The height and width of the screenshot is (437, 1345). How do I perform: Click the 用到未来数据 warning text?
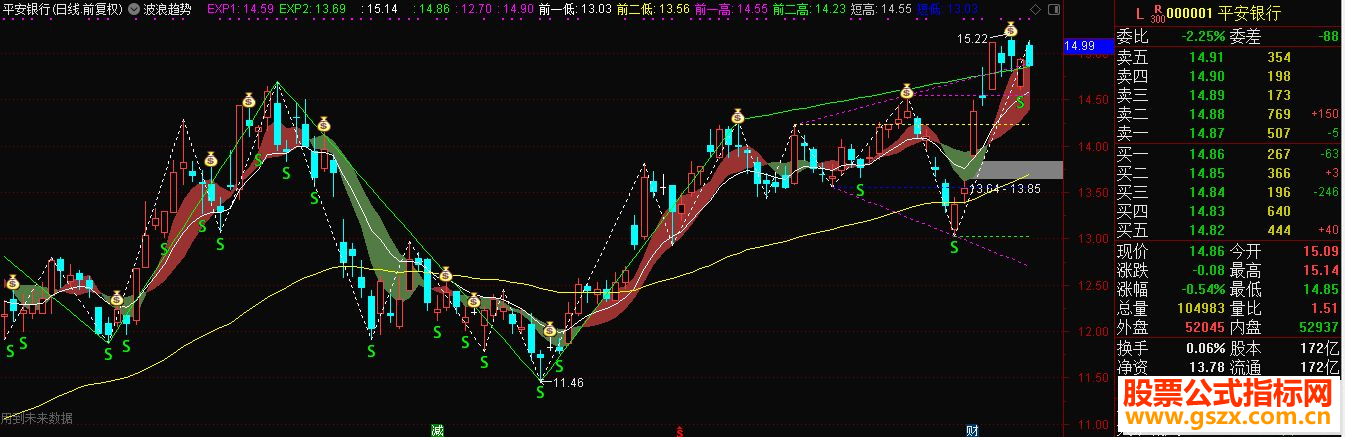pos(37,419)
